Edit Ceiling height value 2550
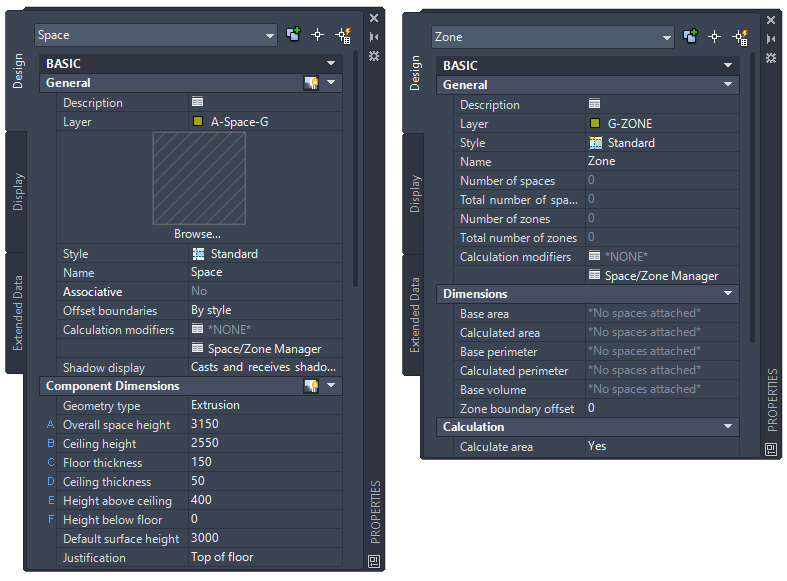 pos(266,444)
